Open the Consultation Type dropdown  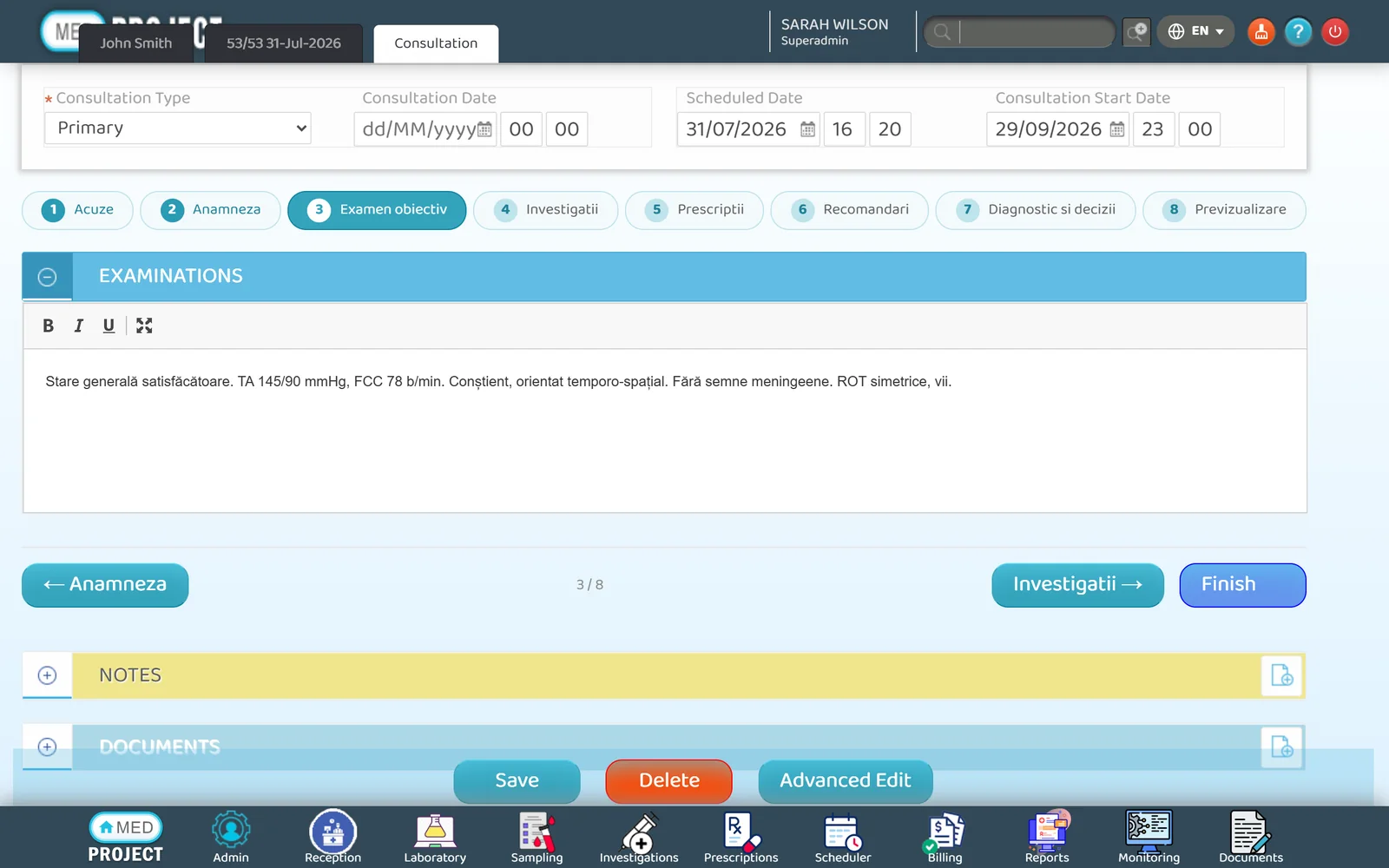178,128
